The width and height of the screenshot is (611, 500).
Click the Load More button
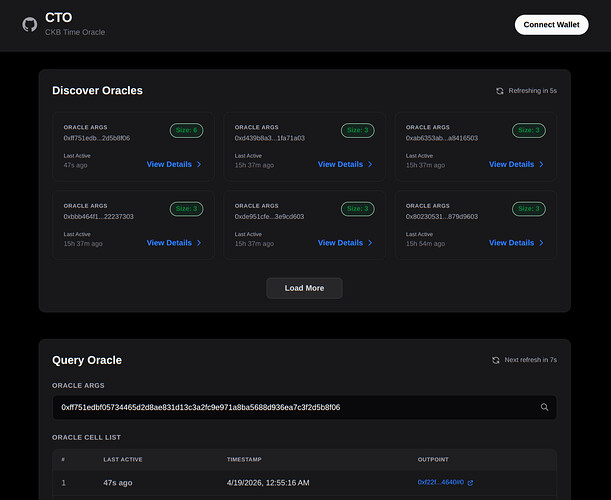click(304, 288)
